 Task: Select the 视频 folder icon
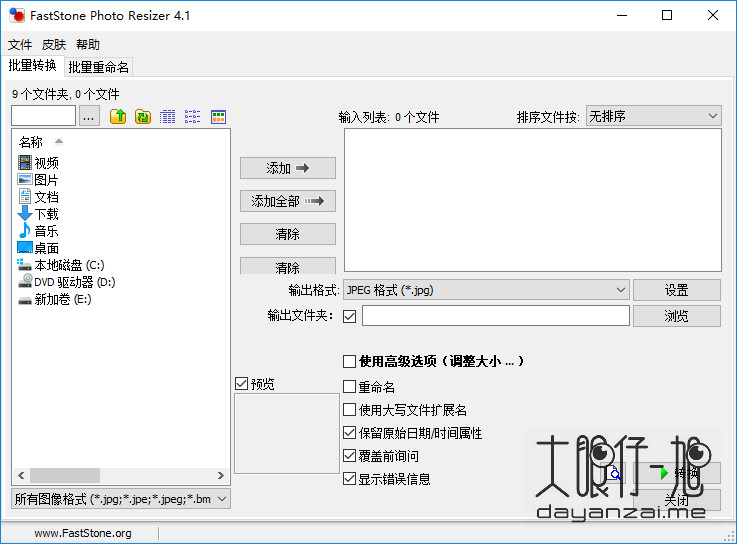(25, 162)
